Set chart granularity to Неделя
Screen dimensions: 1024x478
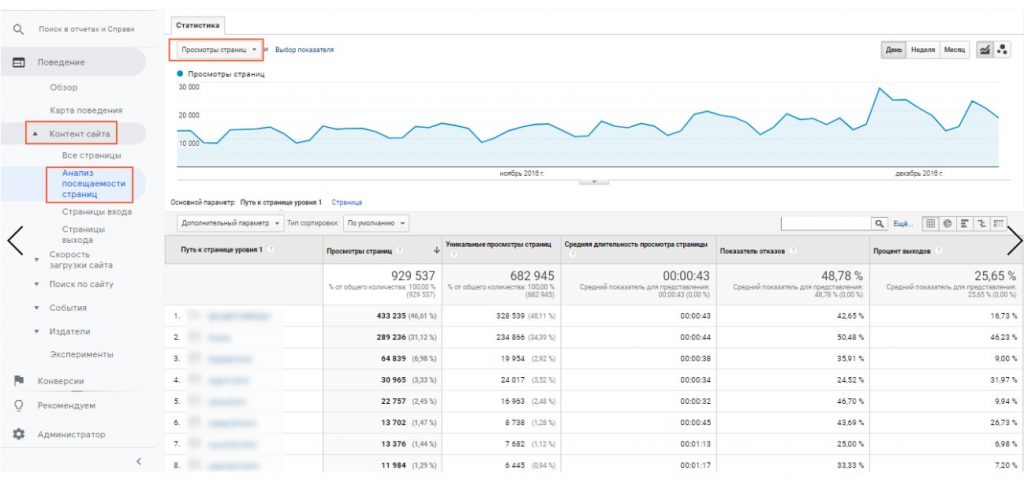coord(923,50)
